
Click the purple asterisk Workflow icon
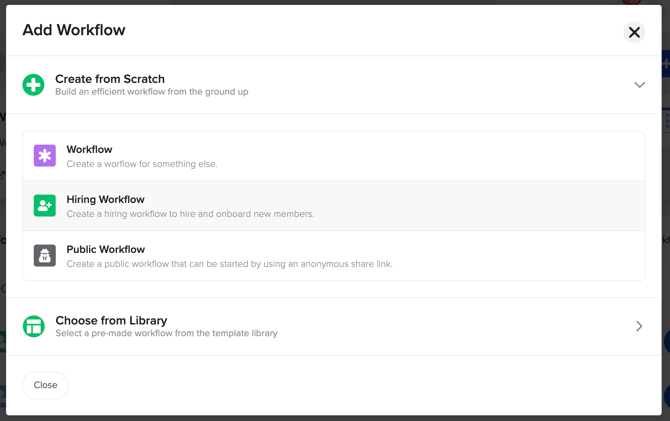click(x=45, y=156)
